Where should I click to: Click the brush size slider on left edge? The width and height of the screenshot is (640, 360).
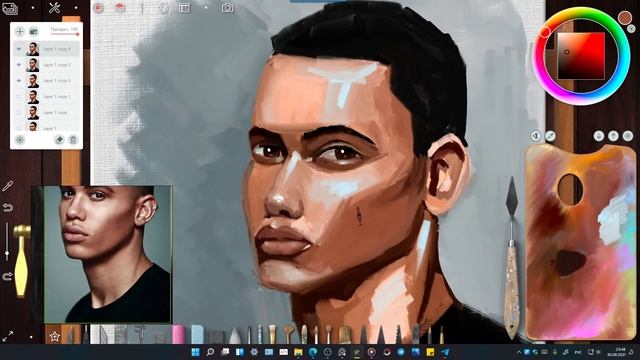pos(7,242)
